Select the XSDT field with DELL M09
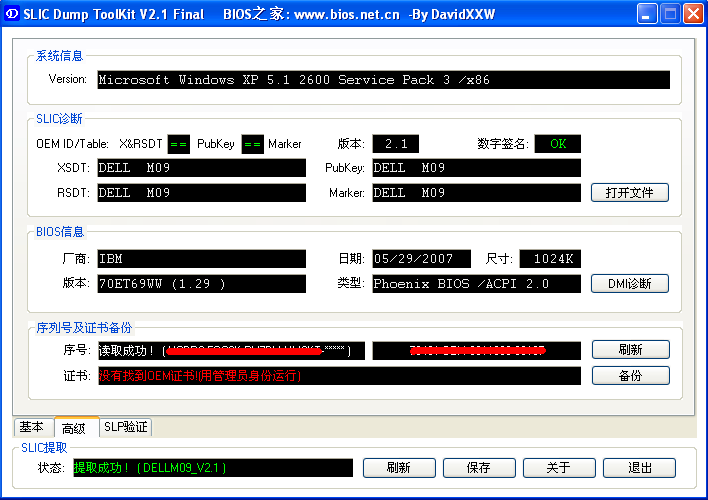The image size is (708, 500). [x=201, y=168]
